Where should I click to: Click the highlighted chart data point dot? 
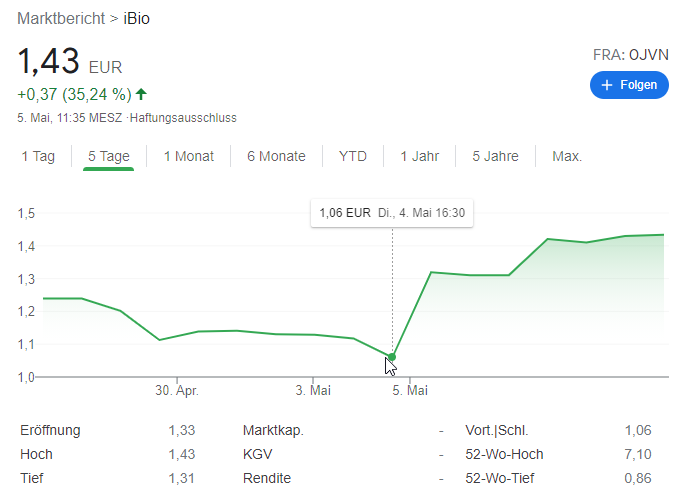coord(392,357)
